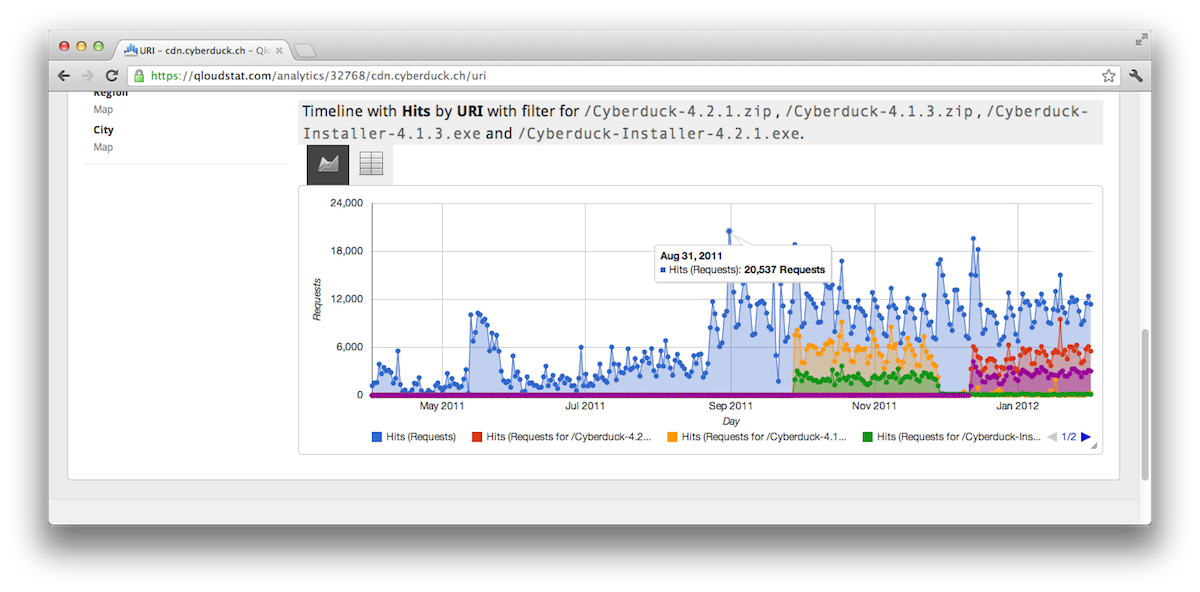Screen dimensions: 1200x592
Task: Click the browser forward arrow
Action: (x=88, y=75)
